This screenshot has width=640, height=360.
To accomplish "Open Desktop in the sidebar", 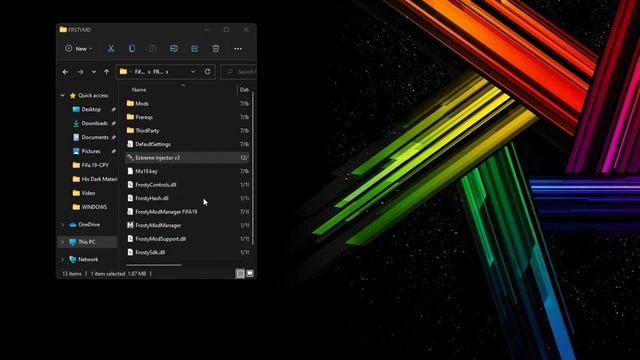I will (91, 109).
